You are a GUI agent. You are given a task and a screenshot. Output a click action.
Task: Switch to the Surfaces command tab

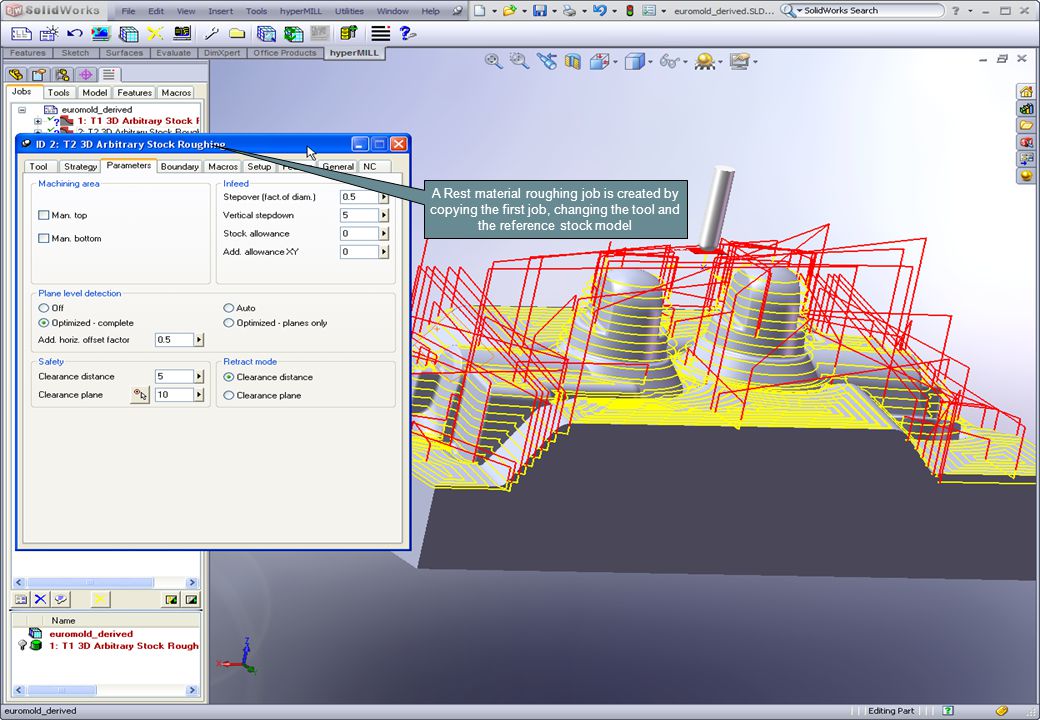coord(124,53)
